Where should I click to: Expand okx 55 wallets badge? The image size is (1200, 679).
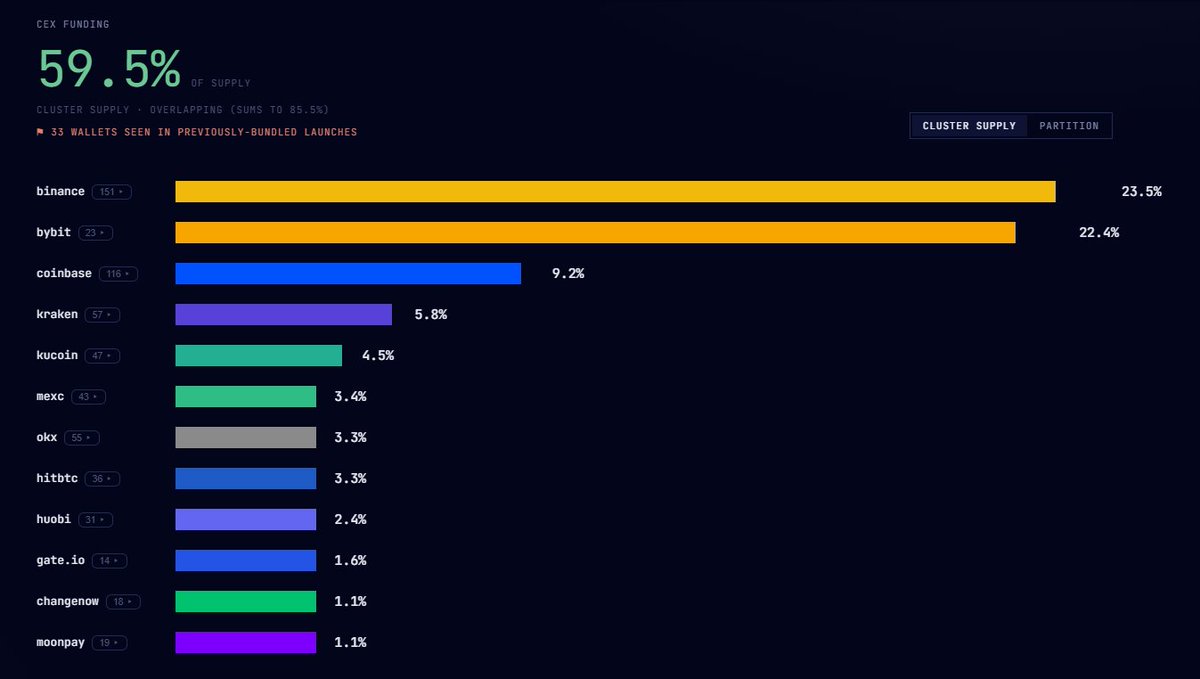pyautogui.click(x=82, y=437)
